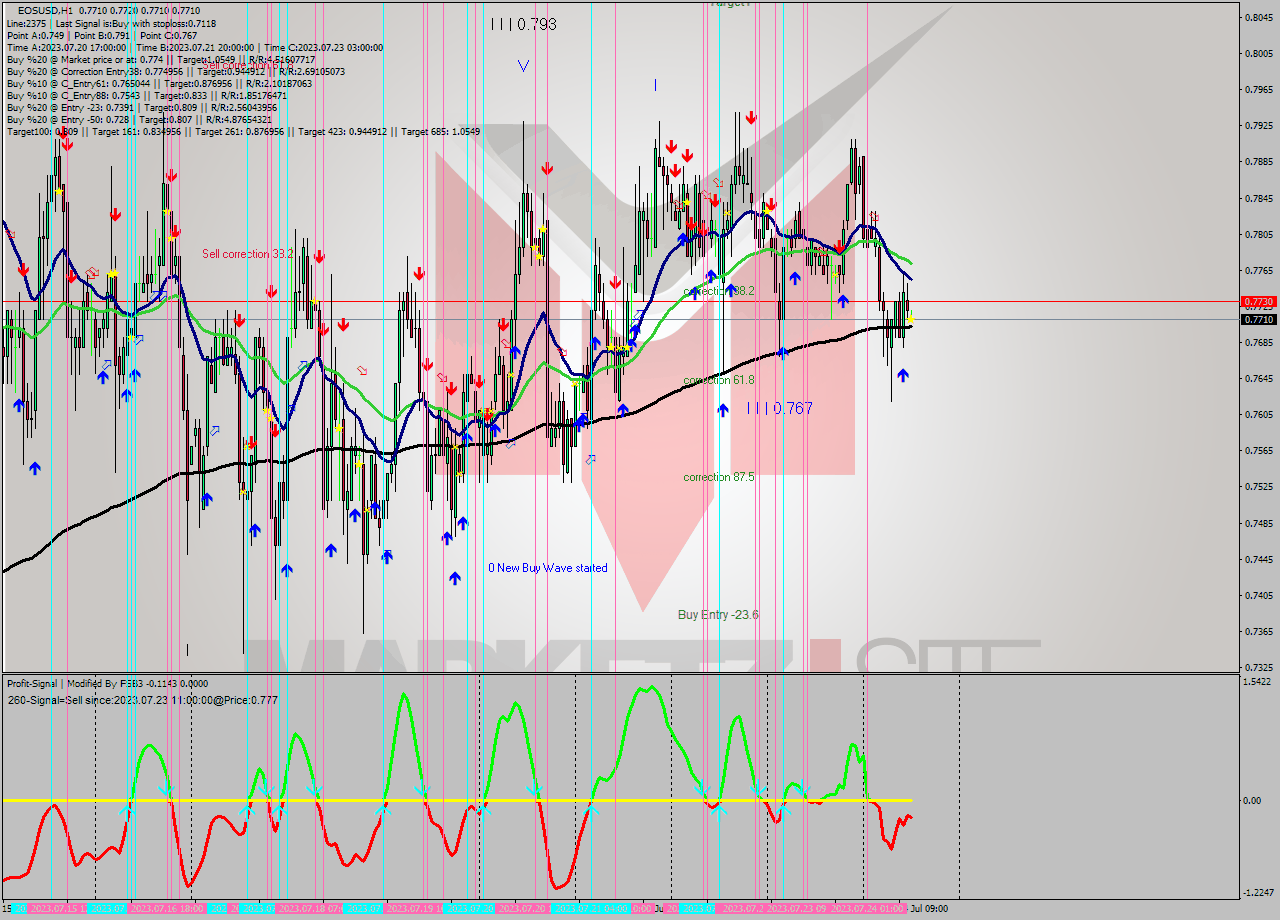Screen dimensions: 1280x920
Task: Click the blue V marker below 0.793
Action: point(523,66)
